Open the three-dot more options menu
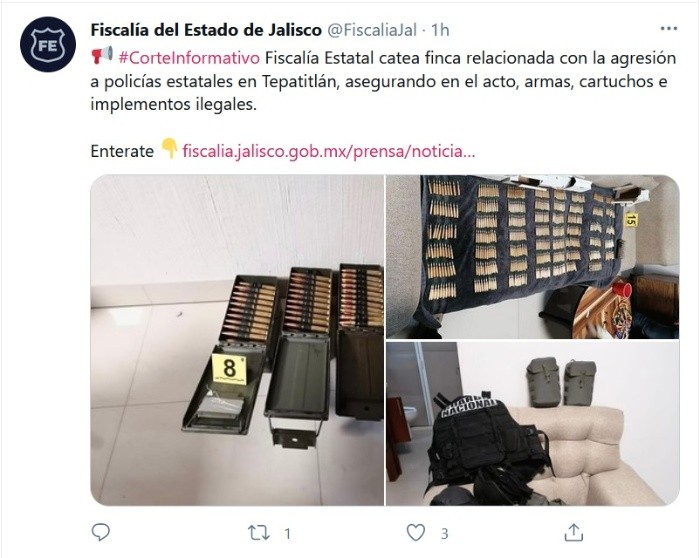 click(668, 29)
